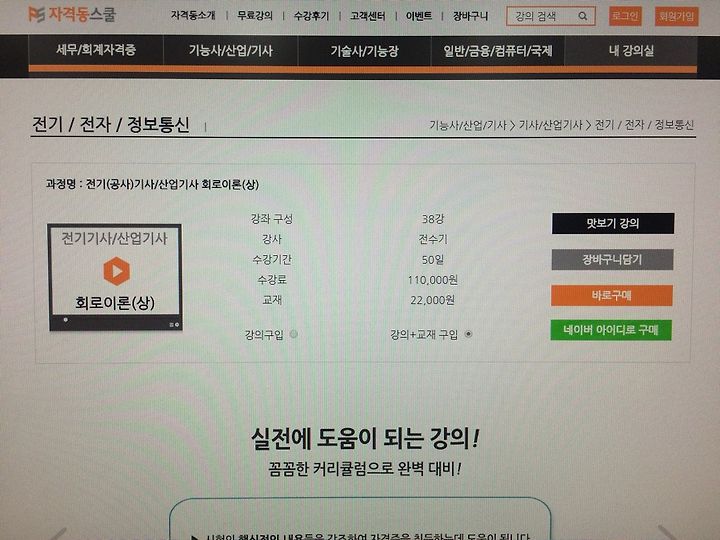
Task: Click breadcrumb 기사/산업기사
Action: click(x=550, y=125)
